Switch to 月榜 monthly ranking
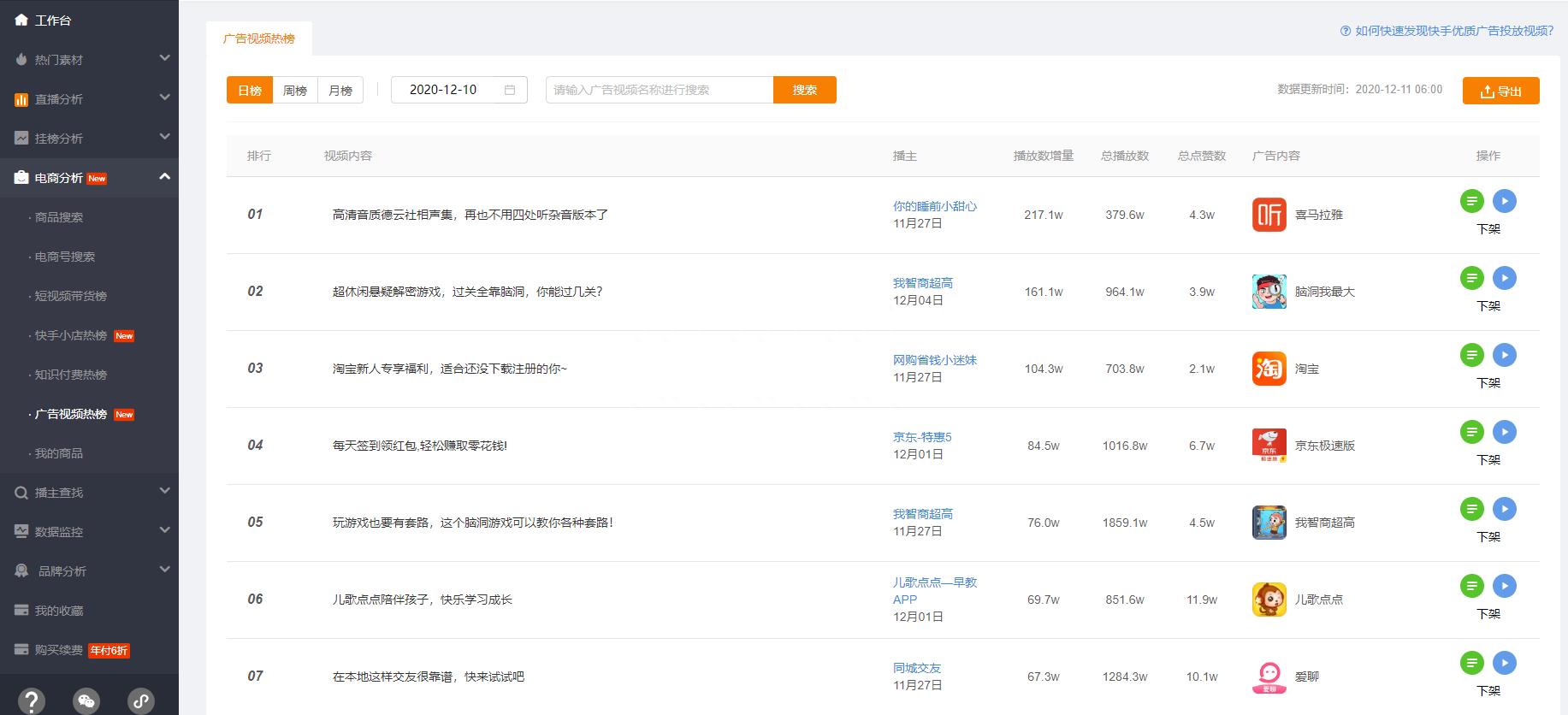This screenshot has width=1568, height=715. (x=340, y=90)
